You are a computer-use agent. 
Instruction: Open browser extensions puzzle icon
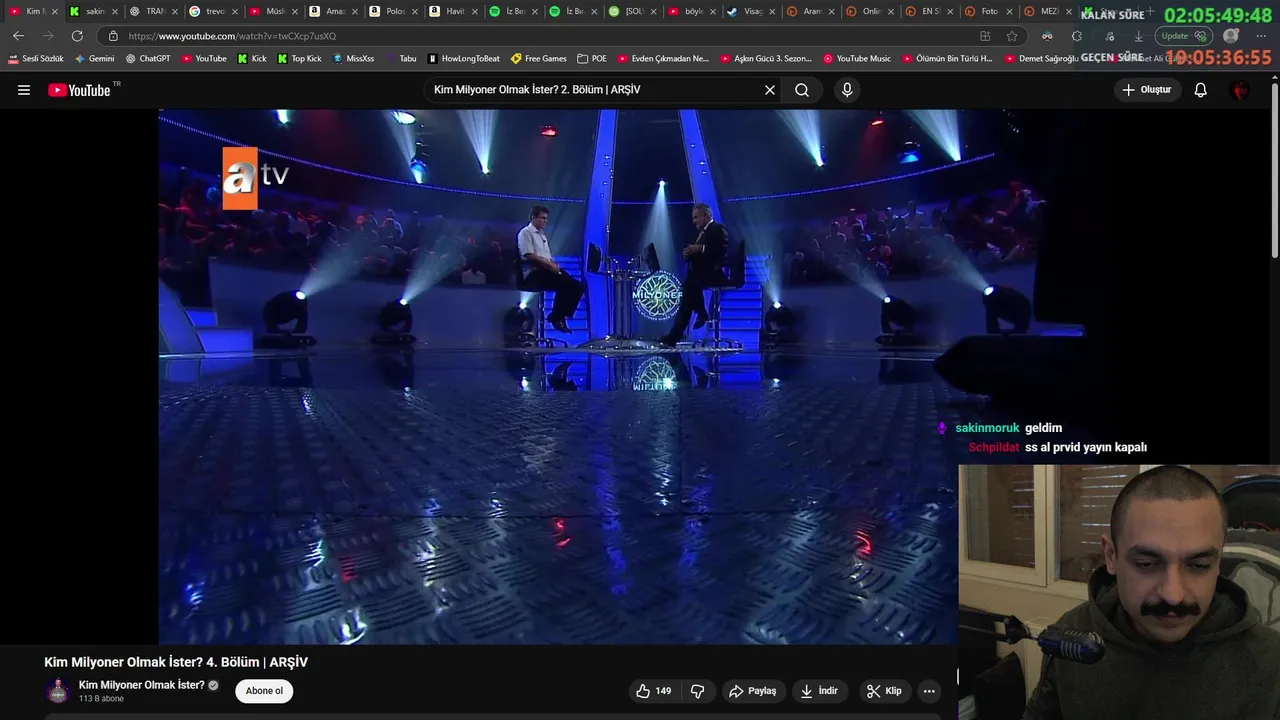click(x=1076, y=36)
